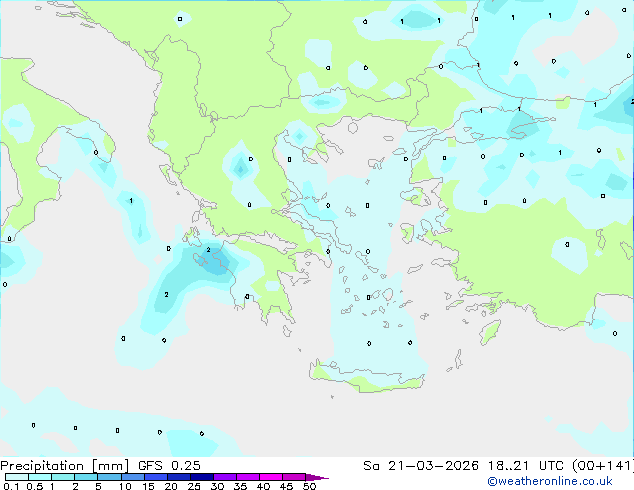This screenshot has width=634, height=490.
Task: Pick the 45–50 mm legend color swatch
Action: tap(294, 477)
